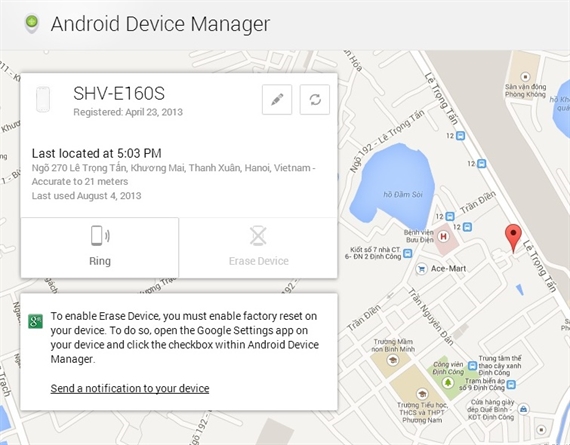Open Send a notification to your device link
Screen dimensions: 570x445
[130, 388]
